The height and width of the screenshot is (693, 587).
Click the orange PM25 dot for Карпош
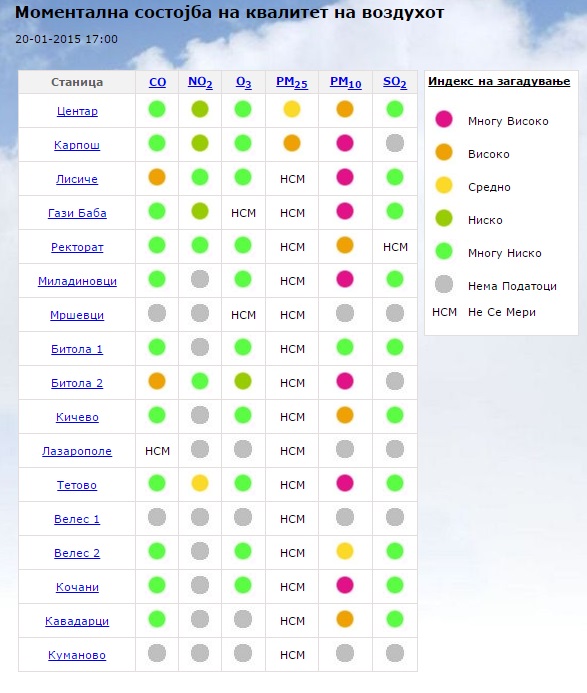click(x=292, y=143)
